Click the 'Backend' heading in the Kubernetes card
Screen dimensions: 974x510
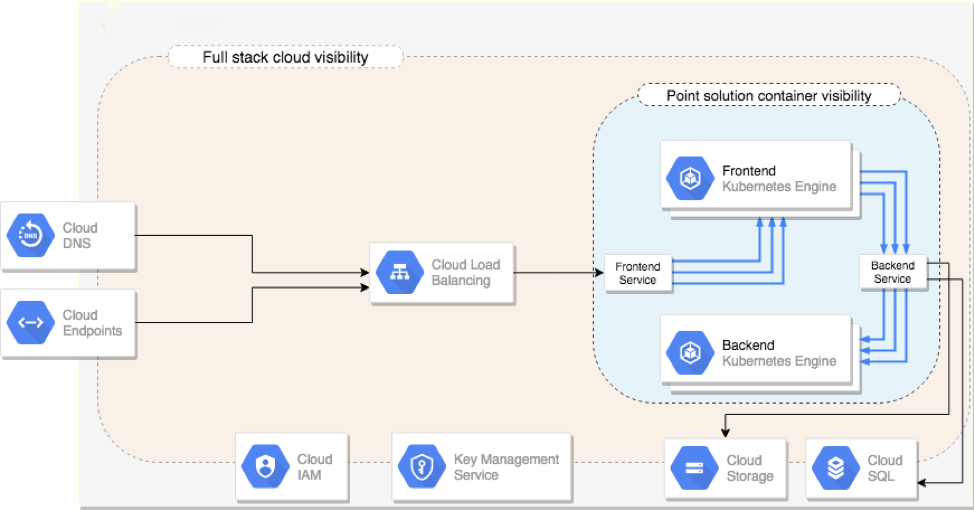748,345
